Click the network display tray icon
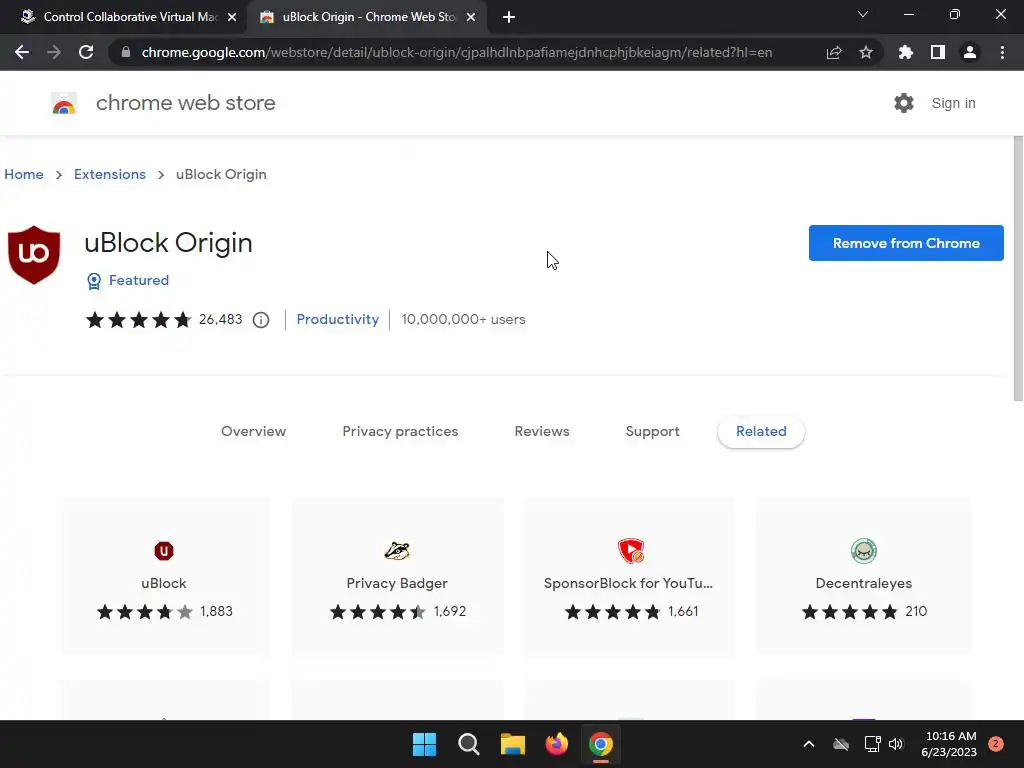 [872, 744]
